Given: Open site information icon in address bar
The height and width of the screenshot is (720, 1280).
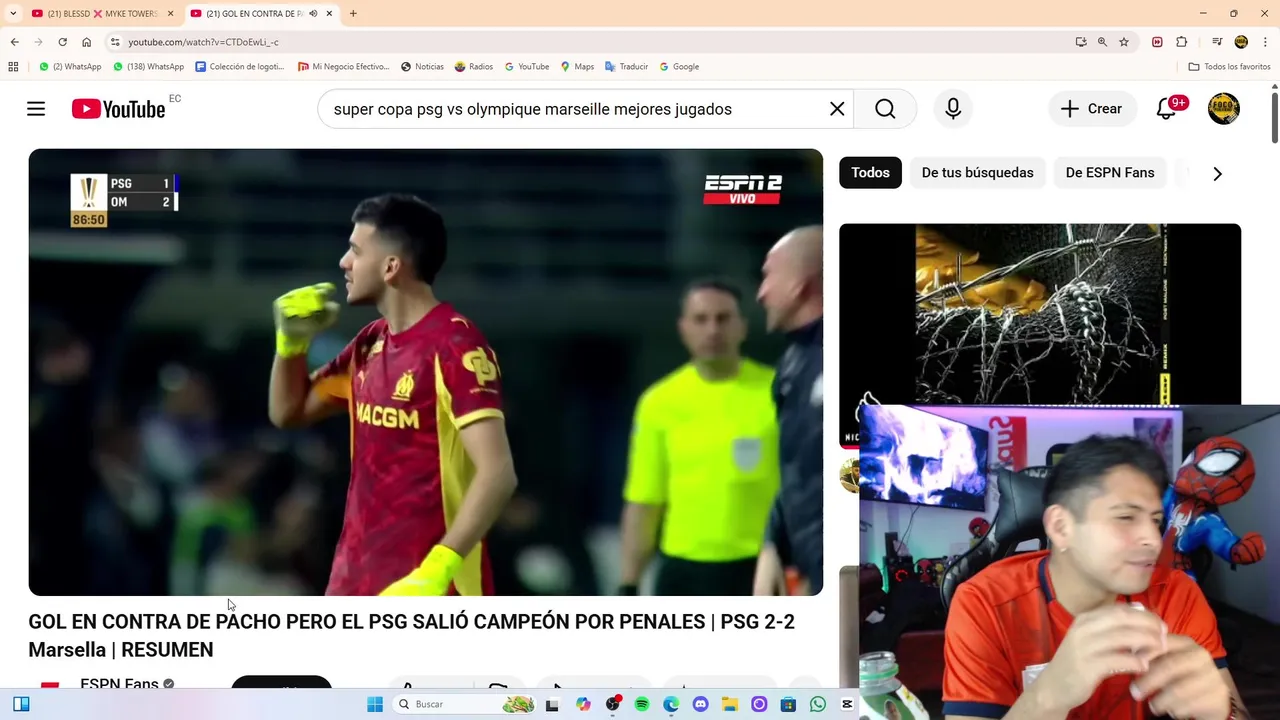Looking at the screenshot, I should coord(115,42).
